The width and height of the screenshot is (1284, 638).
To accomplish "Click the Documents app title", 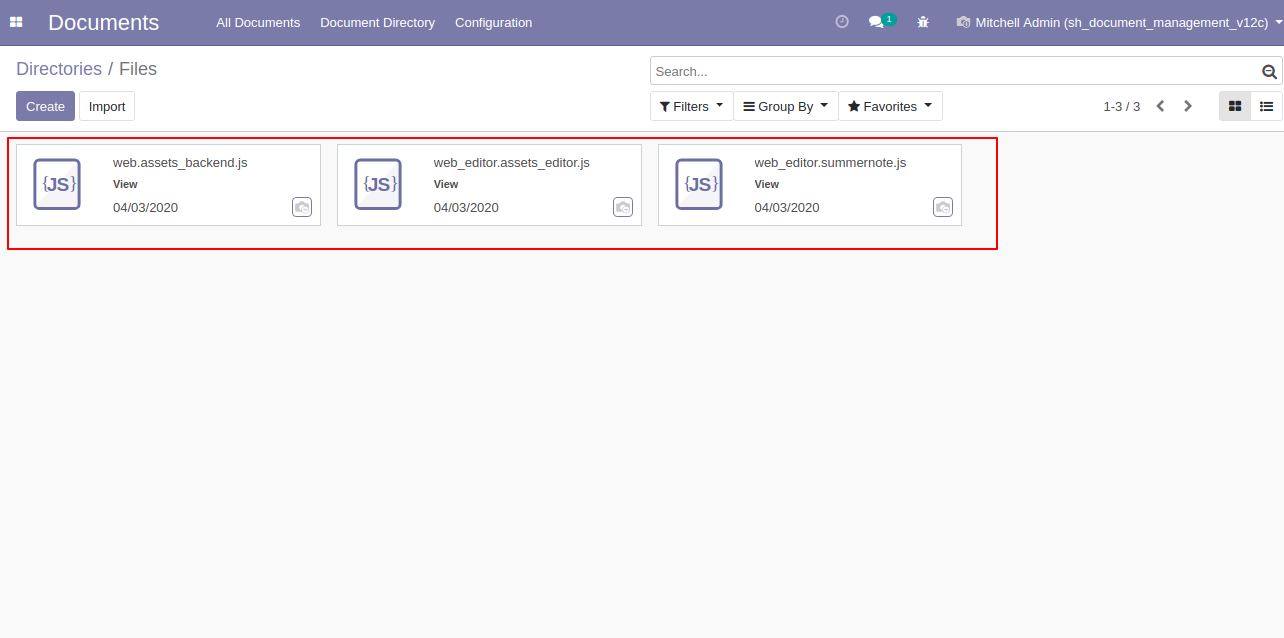I will coord(103,22).
